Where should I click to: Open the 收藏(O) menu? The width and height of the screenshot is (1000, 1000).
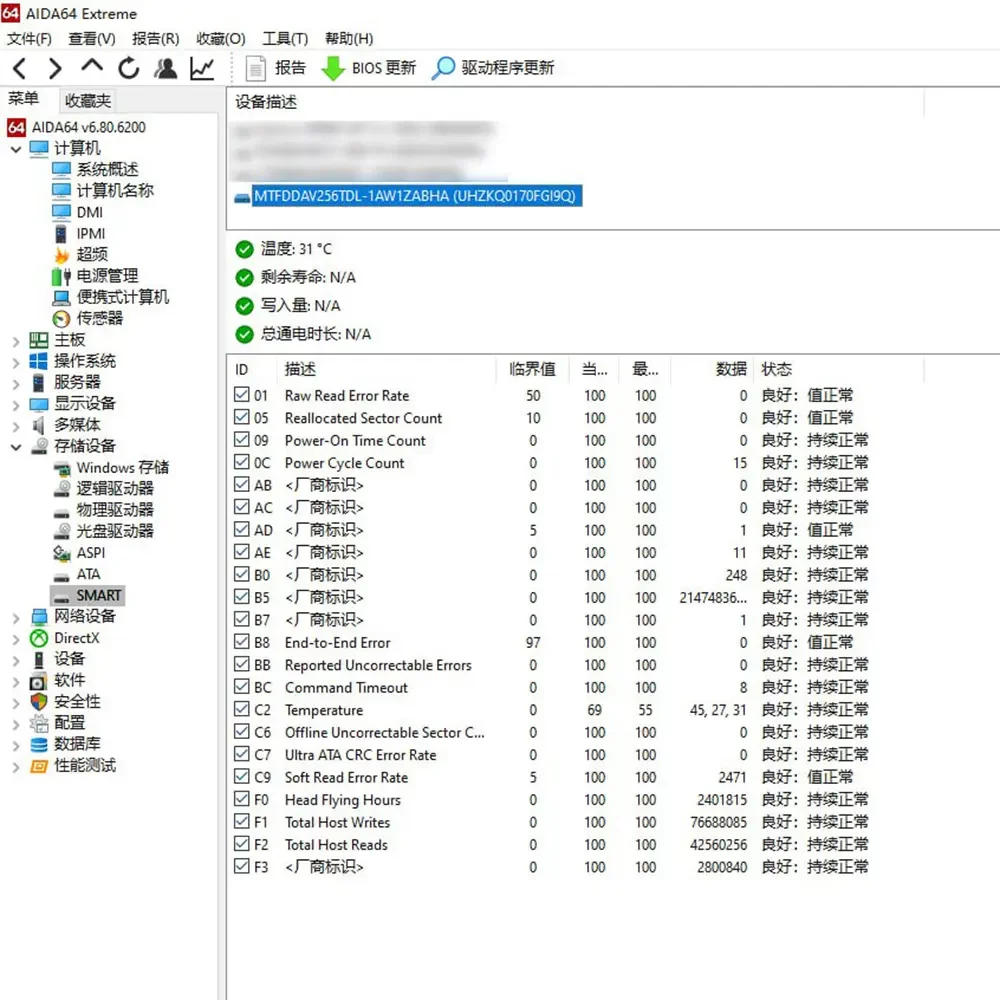click(x=221, y=39)
